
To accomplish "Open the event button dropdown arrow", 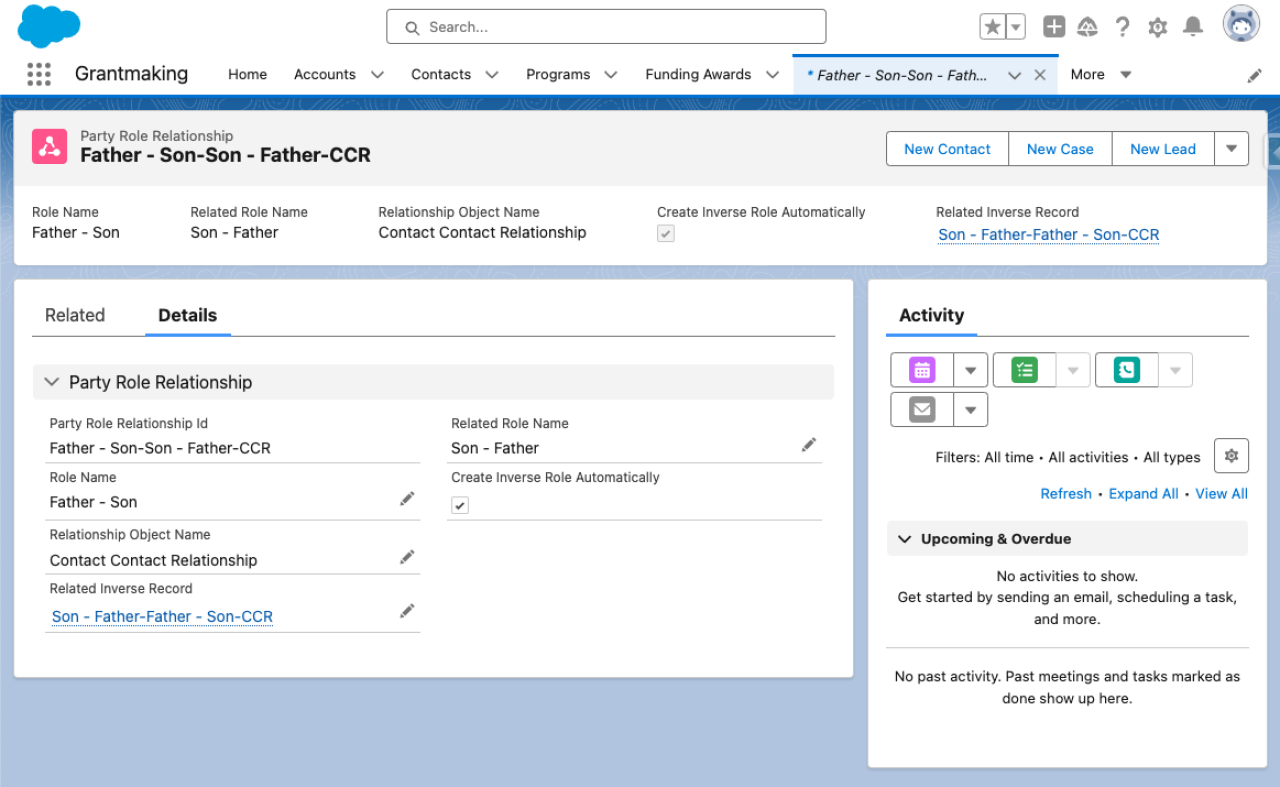I will (x=970, y=370).
